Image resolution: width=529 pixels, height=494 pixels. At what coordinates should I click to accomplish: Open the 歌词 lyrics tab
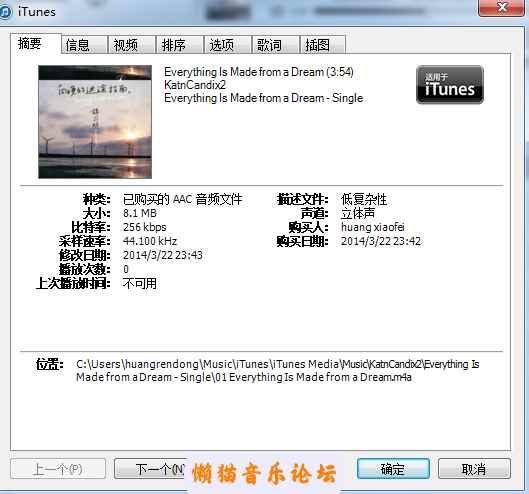[276, 45]
